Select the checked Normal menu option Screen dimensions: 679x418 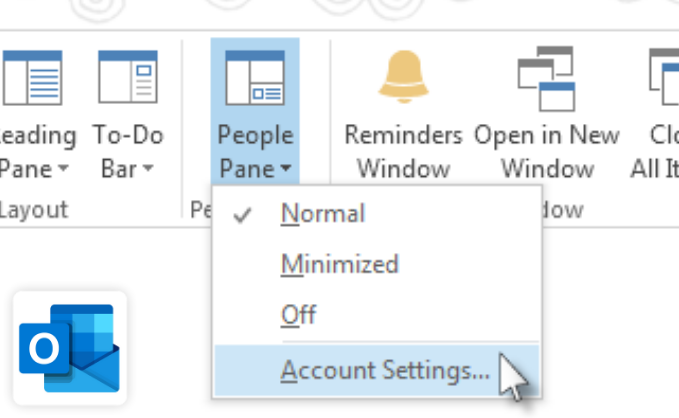(x=377, y=214)
